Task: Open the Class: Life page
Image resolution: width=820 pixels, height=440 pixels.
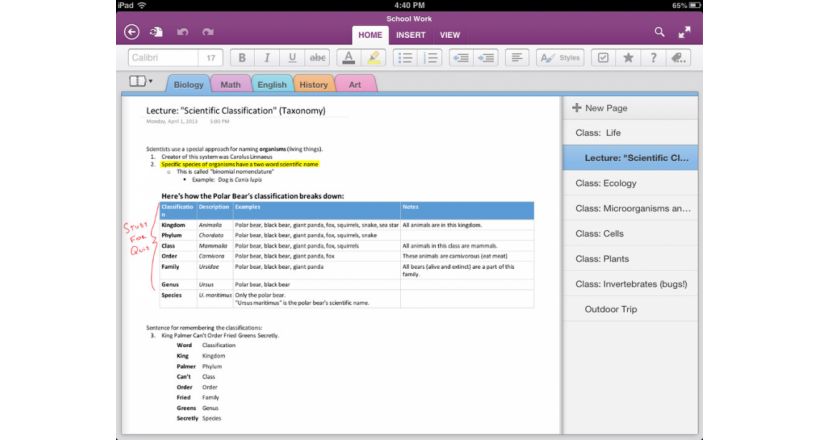Action: pos(630,133)
